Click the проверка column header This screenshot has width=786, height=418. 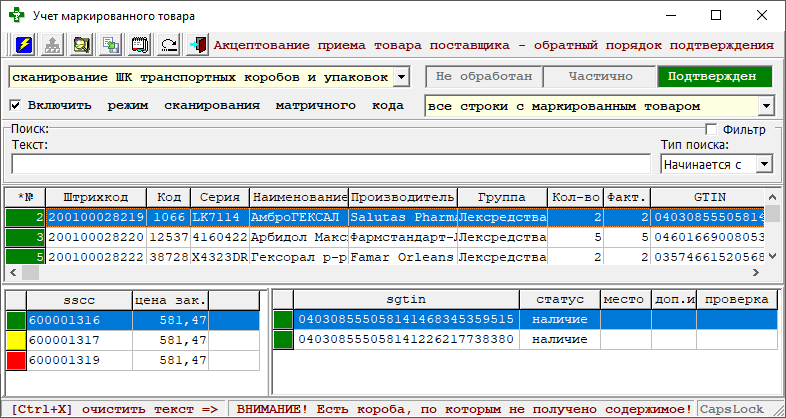736,300
